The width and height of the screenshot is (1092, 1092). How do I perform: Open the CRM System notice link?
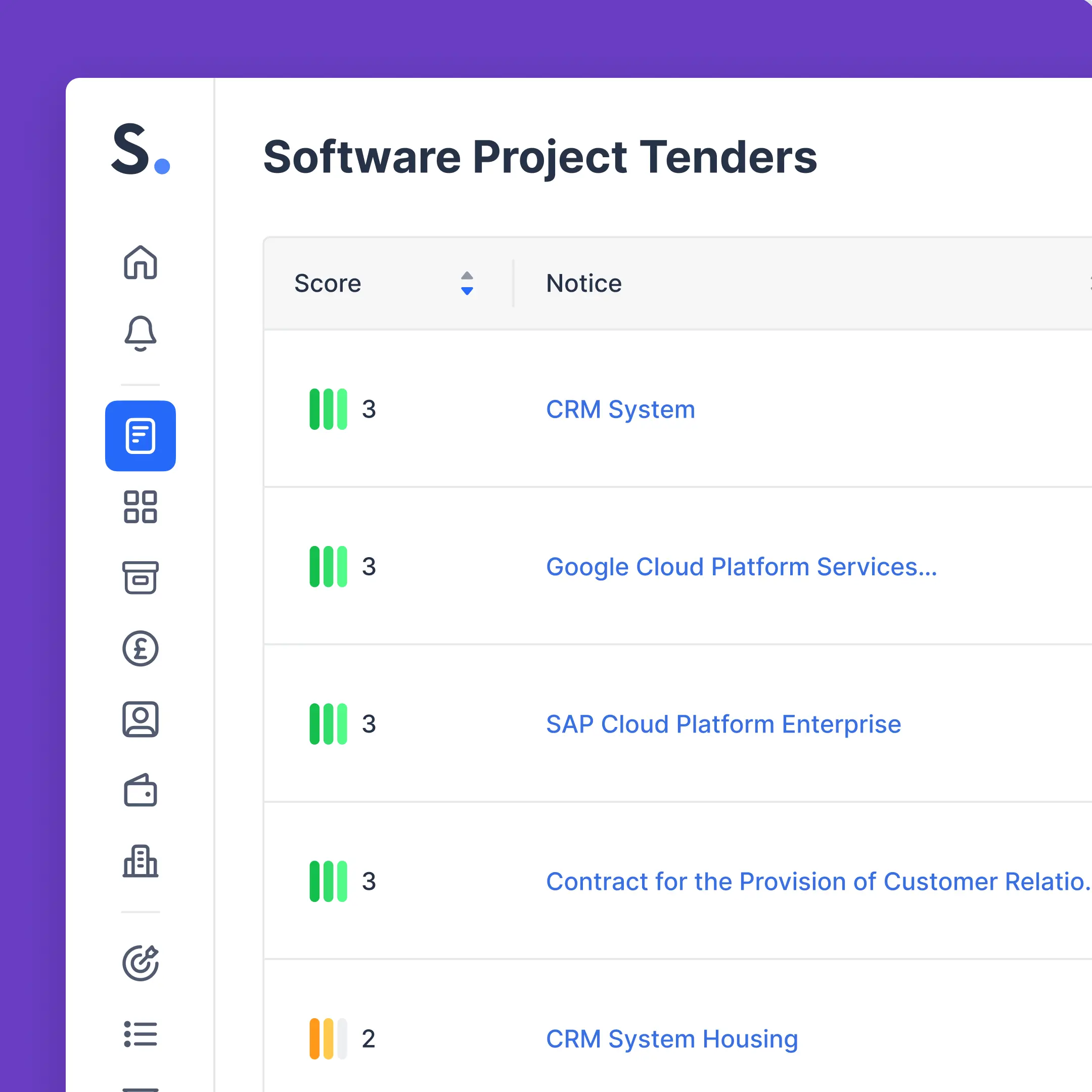point(621,409)
